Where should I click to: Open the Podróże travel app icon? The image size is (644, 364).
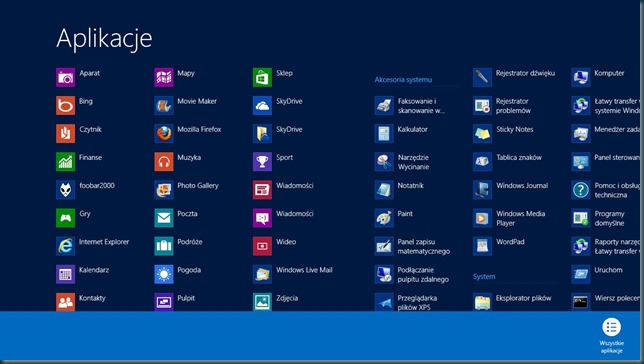pos(164,246)
